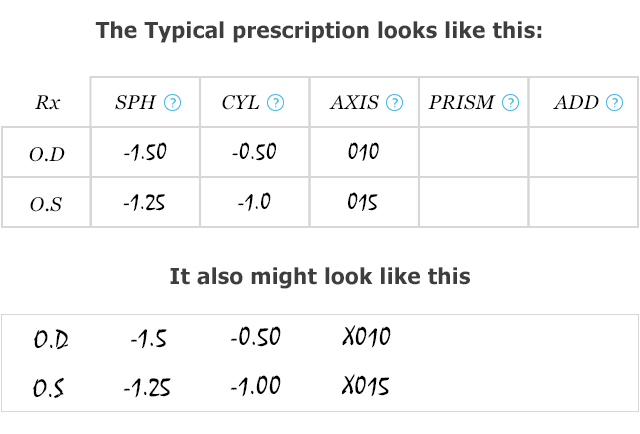The width and height of the screenshot is (640, 434).
Task: Click the O.S AXIS cell showing 015
Action: (362, 202)
